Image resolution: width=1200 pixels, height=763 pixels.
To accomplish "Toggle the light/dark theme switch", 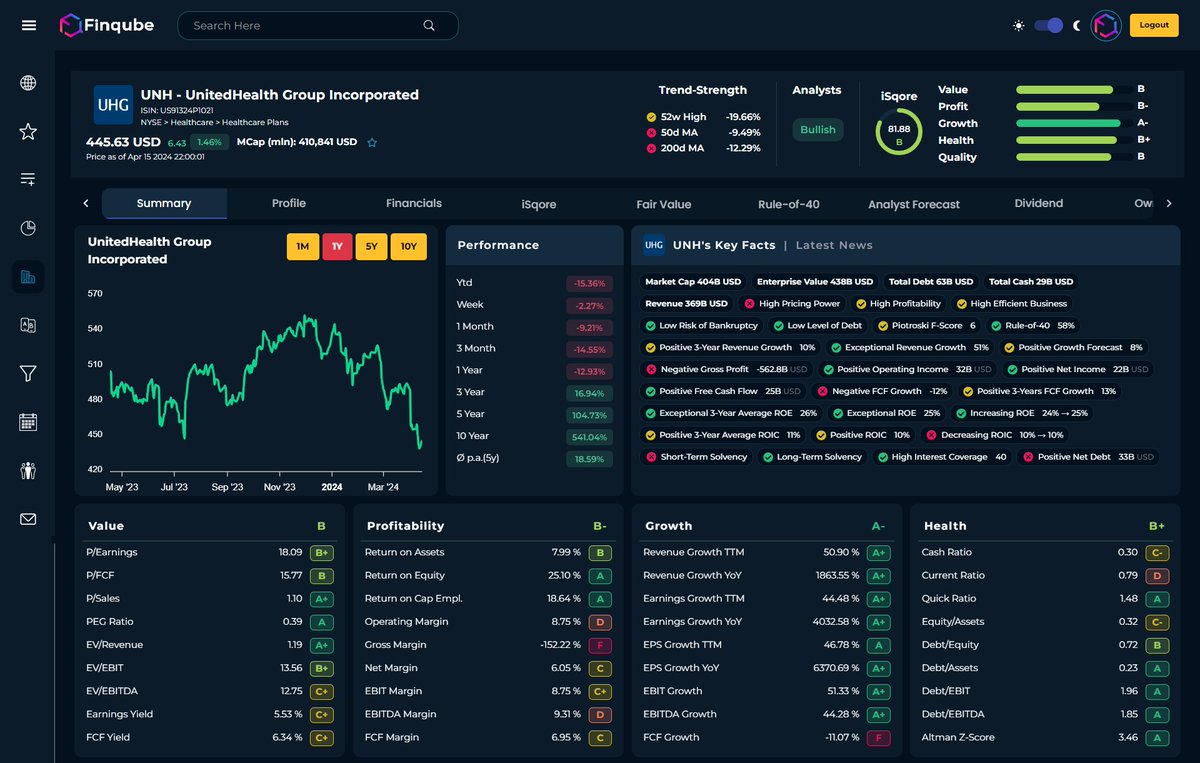I will pos(1048,25).
